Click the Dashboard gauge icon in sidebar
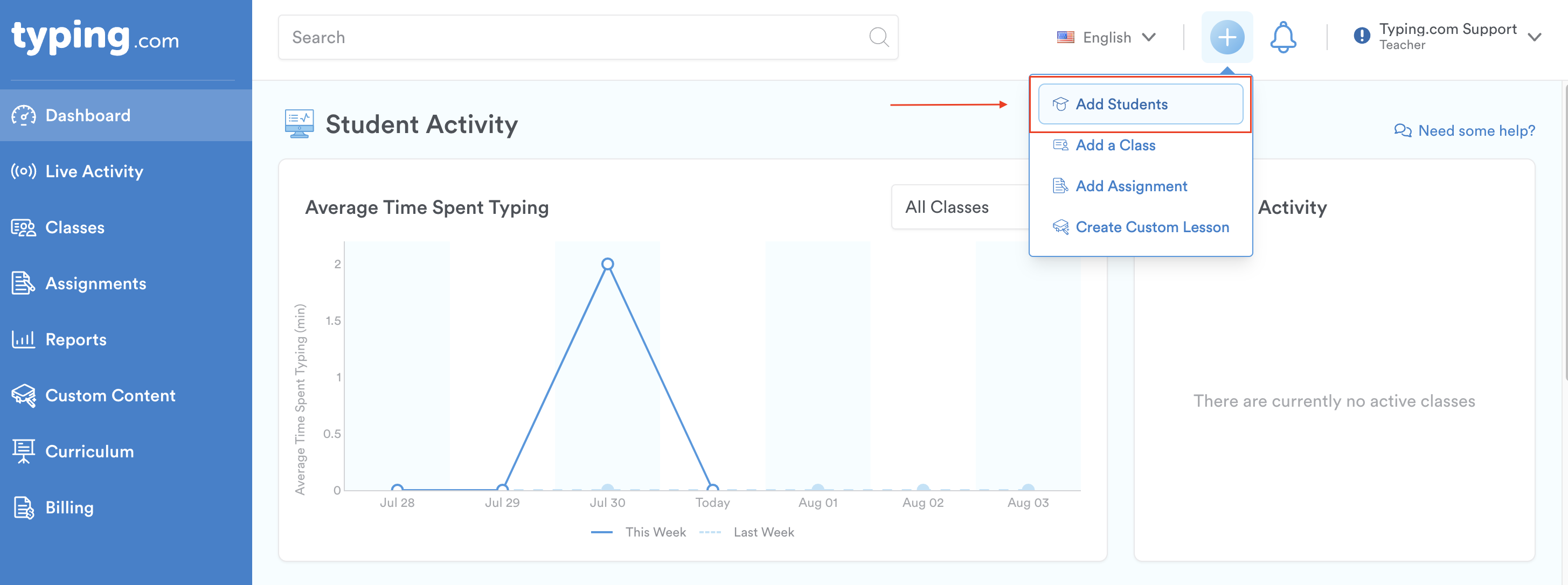Screen dimensions: 1568x585 (x=24, y=116)
